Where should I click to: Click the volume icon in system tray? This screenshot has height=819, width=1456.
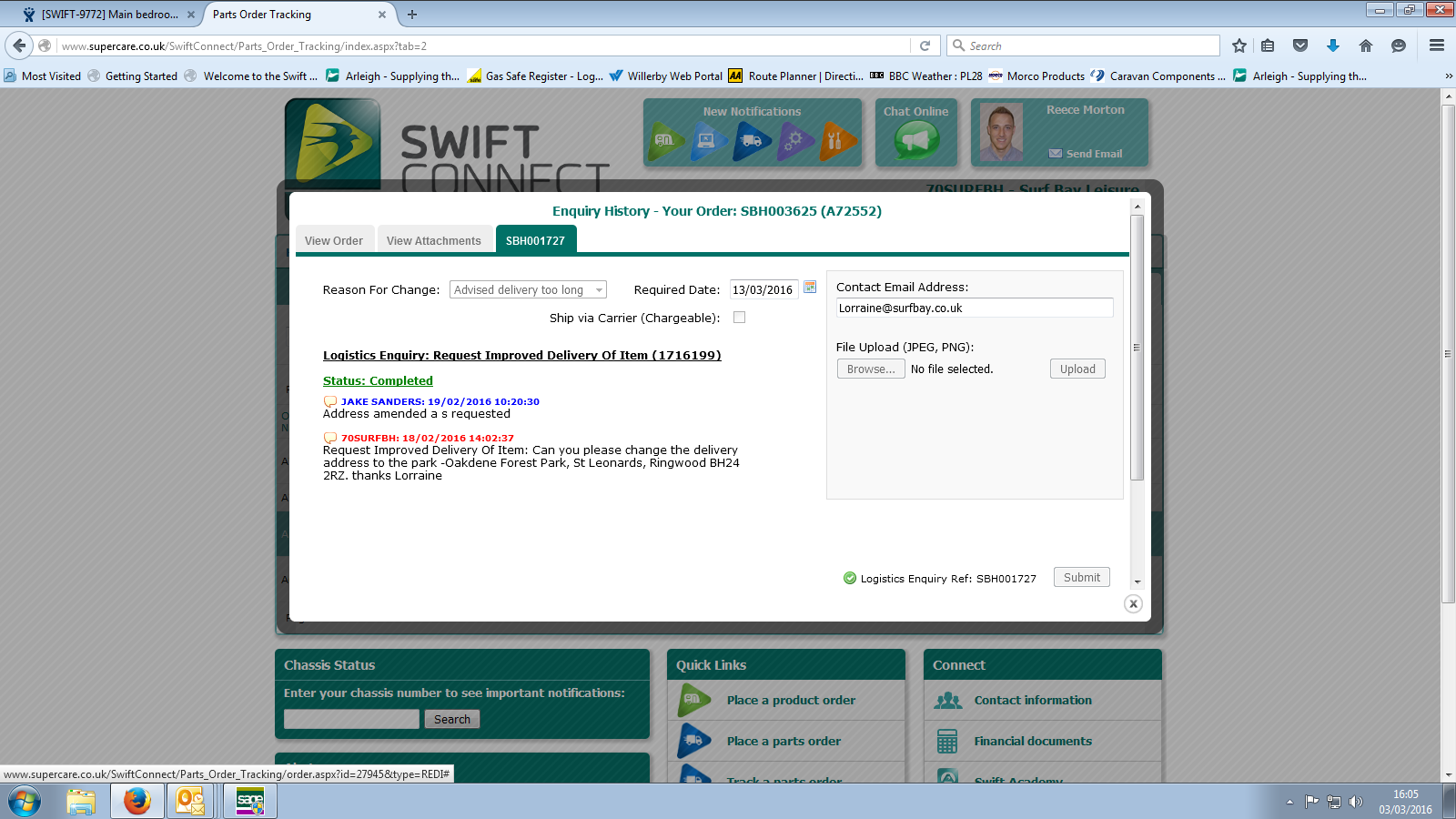point(1356,802)
